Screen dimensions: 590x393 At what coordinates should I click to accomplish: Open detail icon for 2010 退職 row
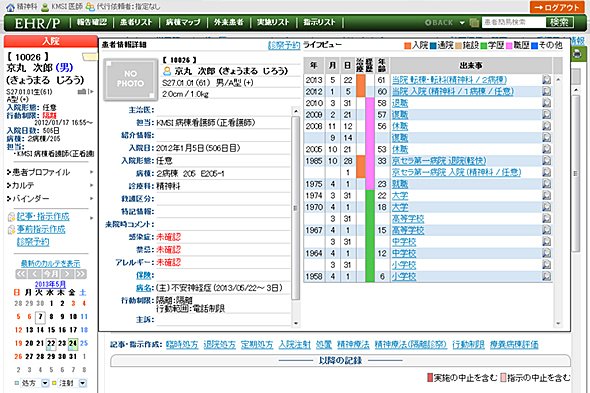546,103
